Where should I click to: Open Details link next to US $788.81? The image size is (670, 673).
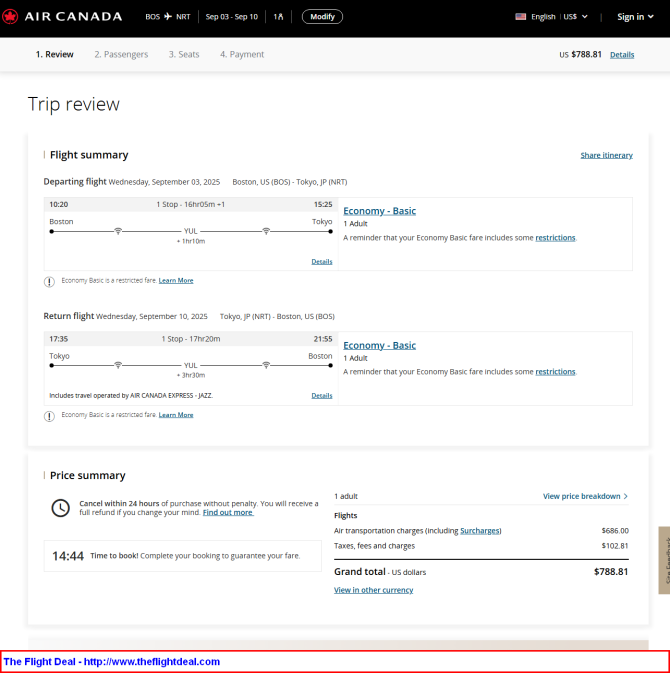(622, 55)
